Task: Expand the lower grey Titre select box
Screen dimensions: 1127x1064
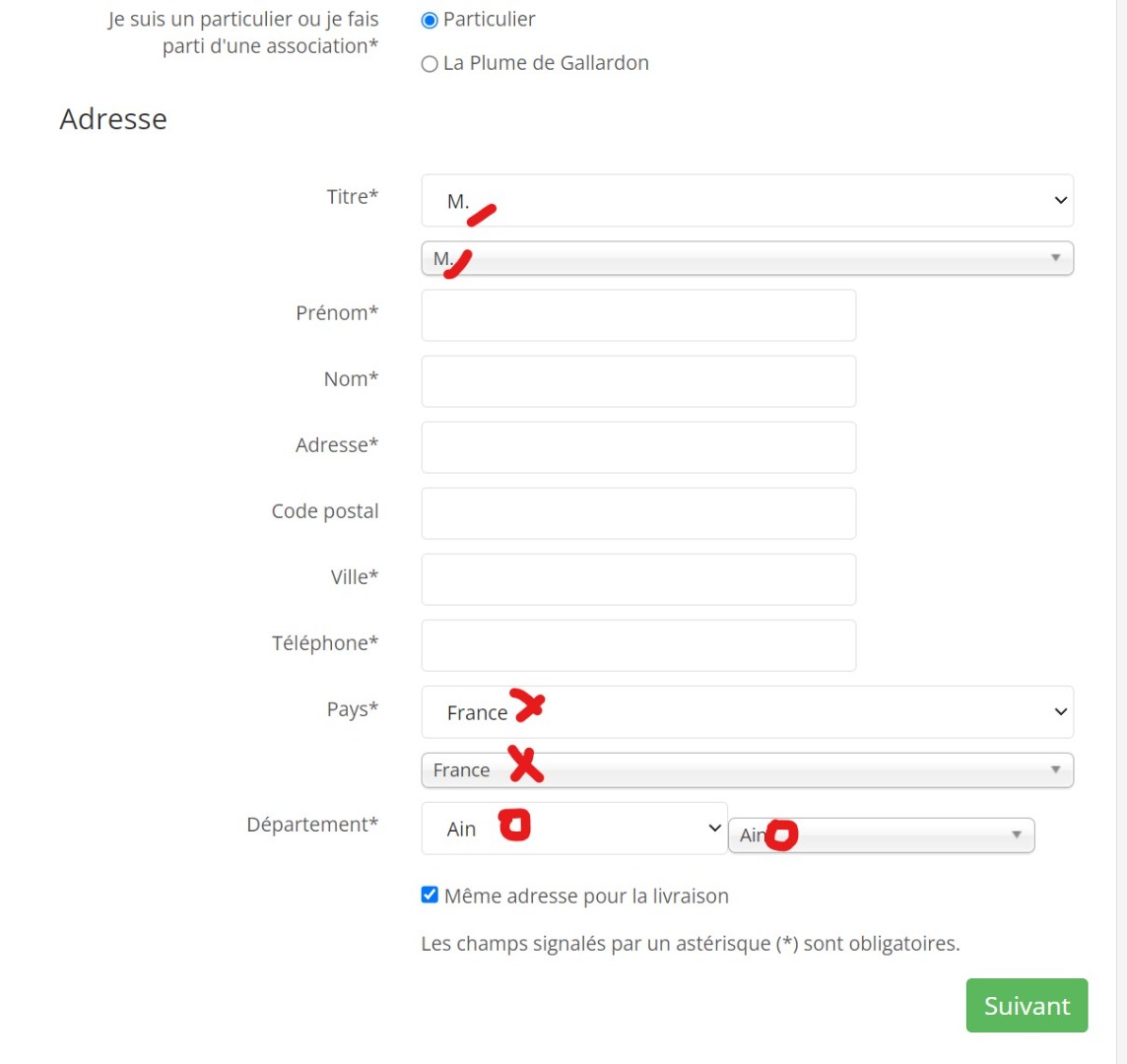Action: click(747, 258)
